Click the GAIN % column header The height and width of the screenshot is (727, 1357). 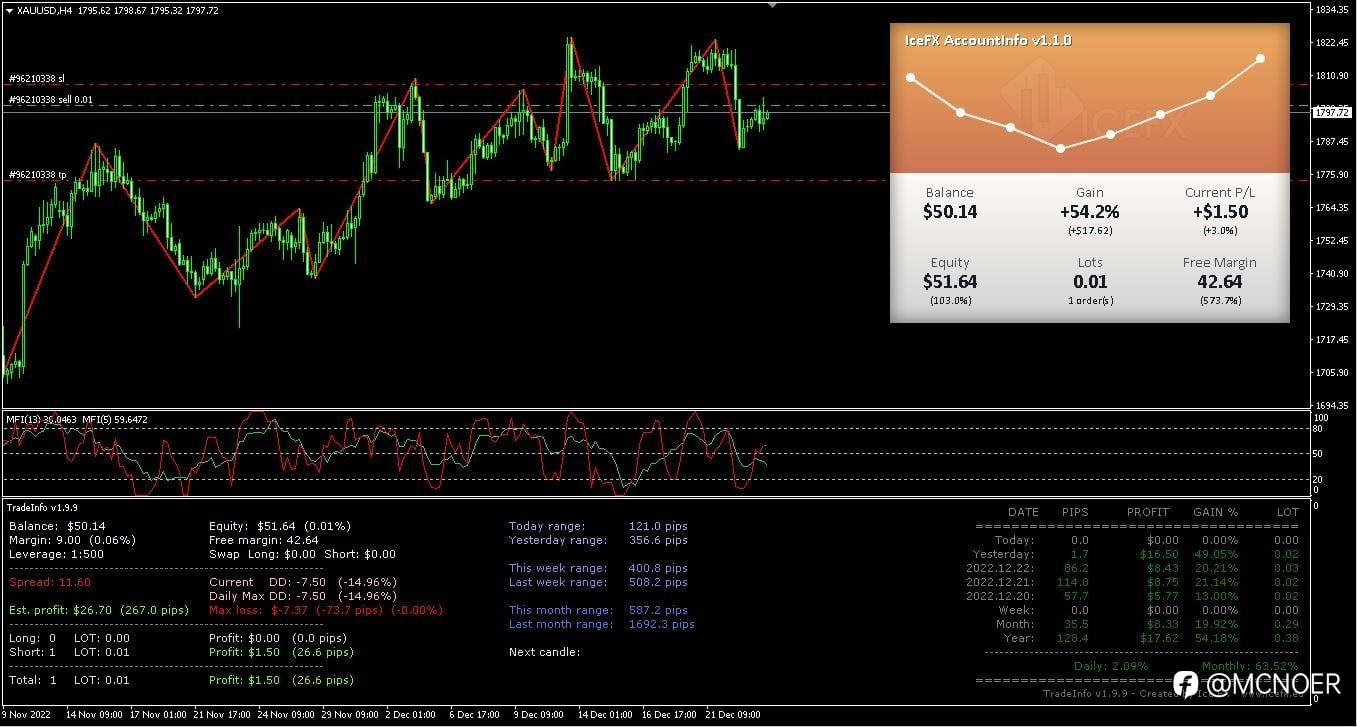click(1215, 512)
